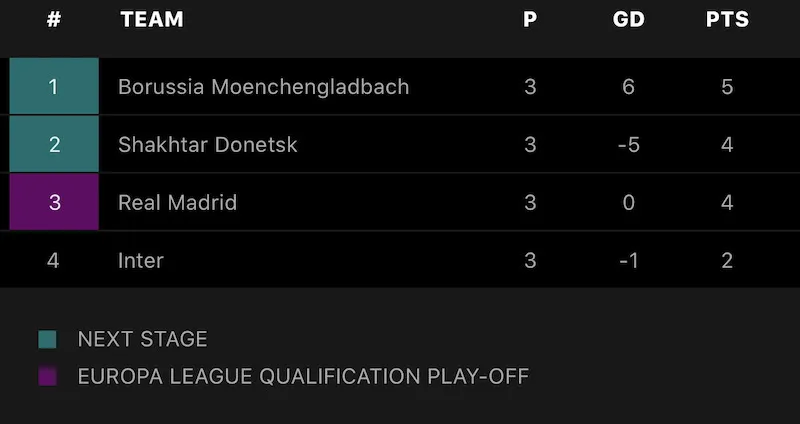Sort by the GD column header

628,20
